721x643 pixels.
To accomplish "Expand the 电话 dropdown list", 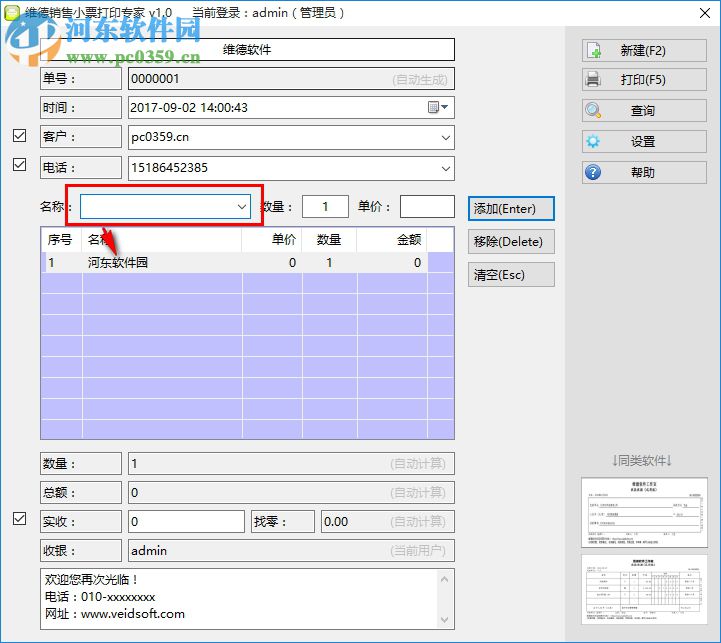I will tap(445, 169).
